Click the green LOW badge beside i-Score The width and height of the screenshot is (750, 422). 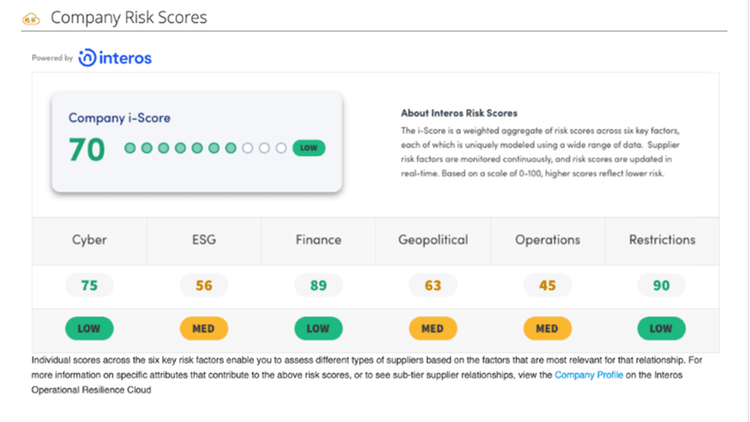point(309,148)
